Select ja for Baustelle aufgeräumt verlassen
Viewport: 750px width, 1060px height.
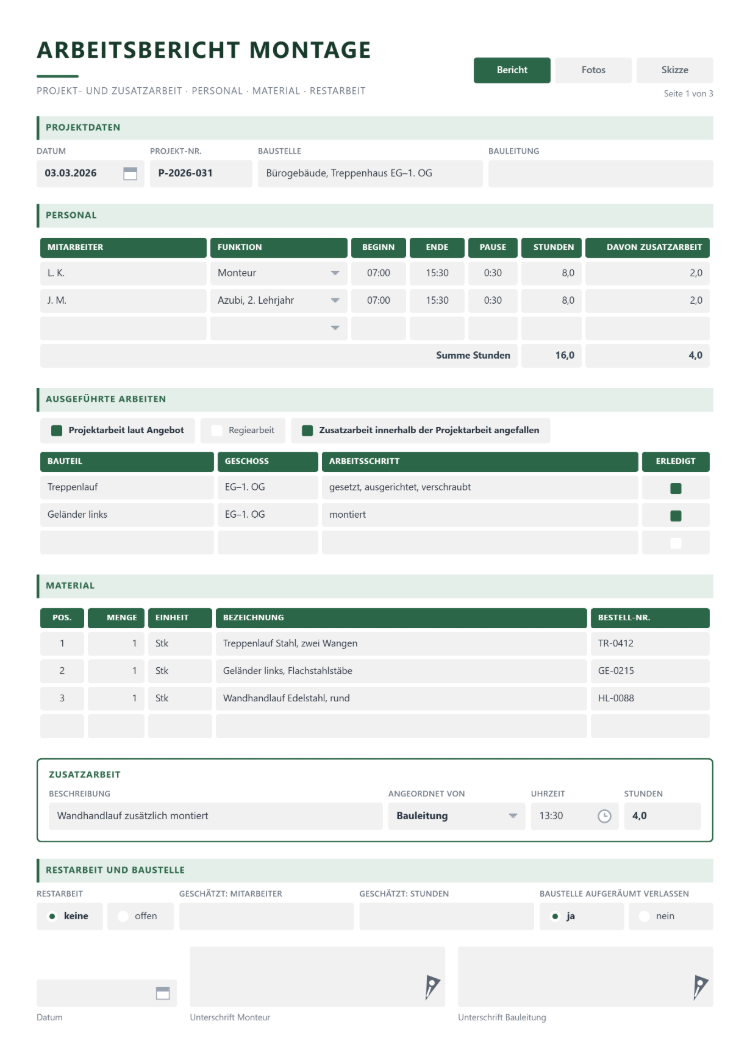555,917
